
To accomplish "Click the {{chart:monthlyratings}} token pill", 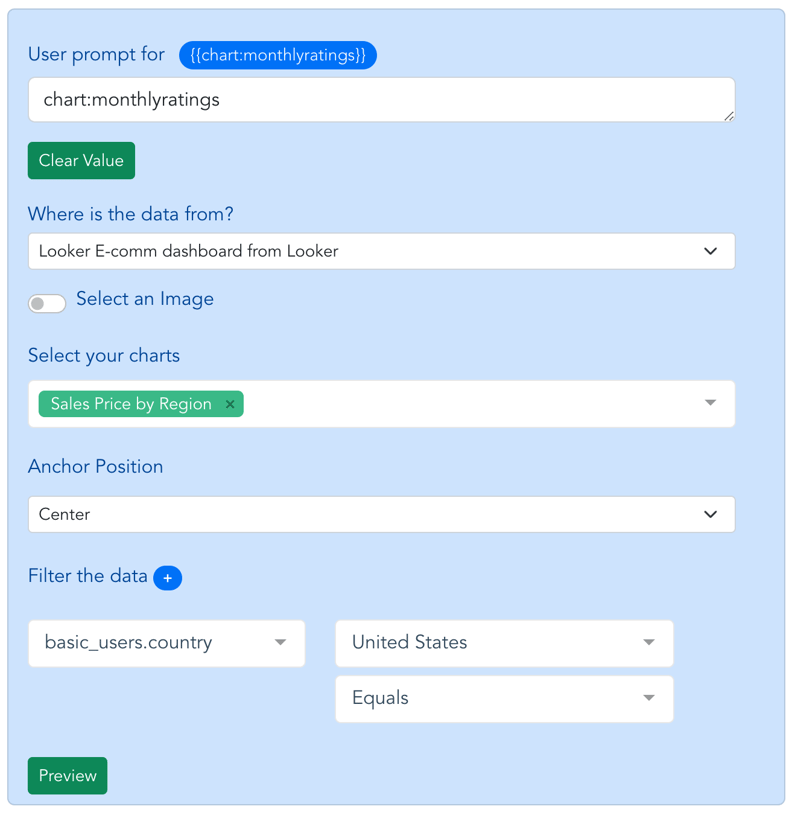I will coord(278,55).
